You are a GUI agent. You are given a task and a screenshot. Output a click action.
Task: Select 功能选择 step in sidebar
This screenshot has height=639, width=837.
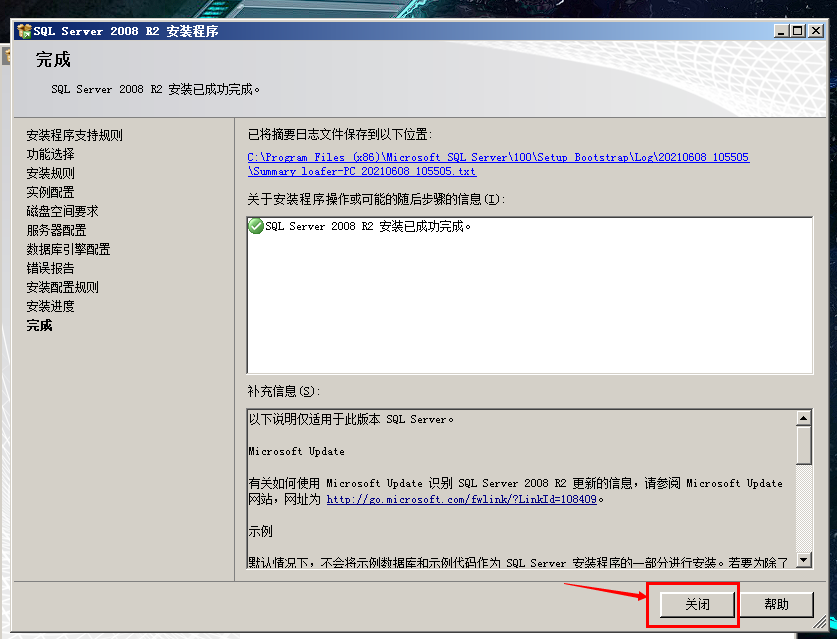pos(50,154)
